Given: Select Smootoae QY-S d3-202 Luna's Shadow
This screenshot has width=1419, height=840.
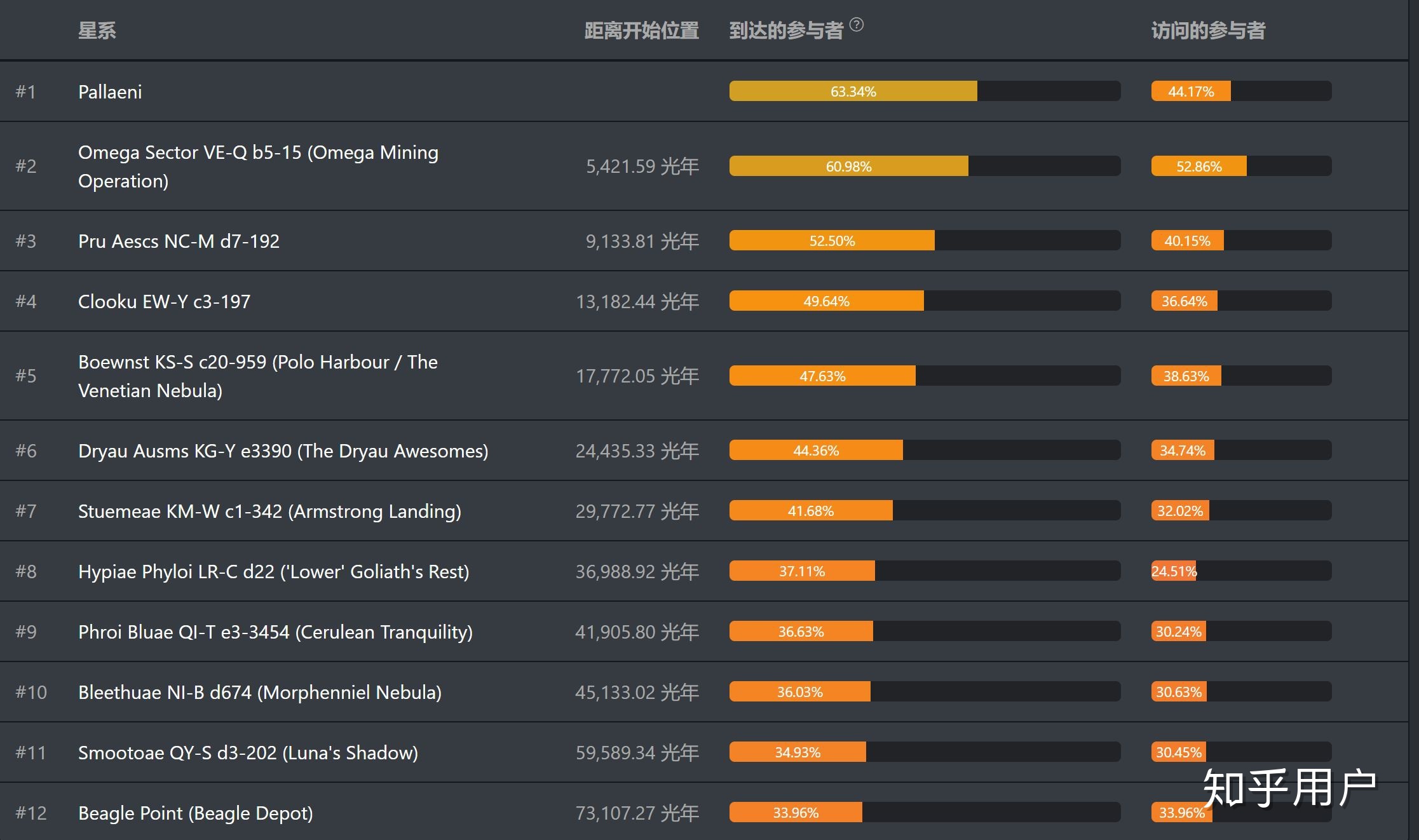Looking at the screenshot, I should click(248, 753).
